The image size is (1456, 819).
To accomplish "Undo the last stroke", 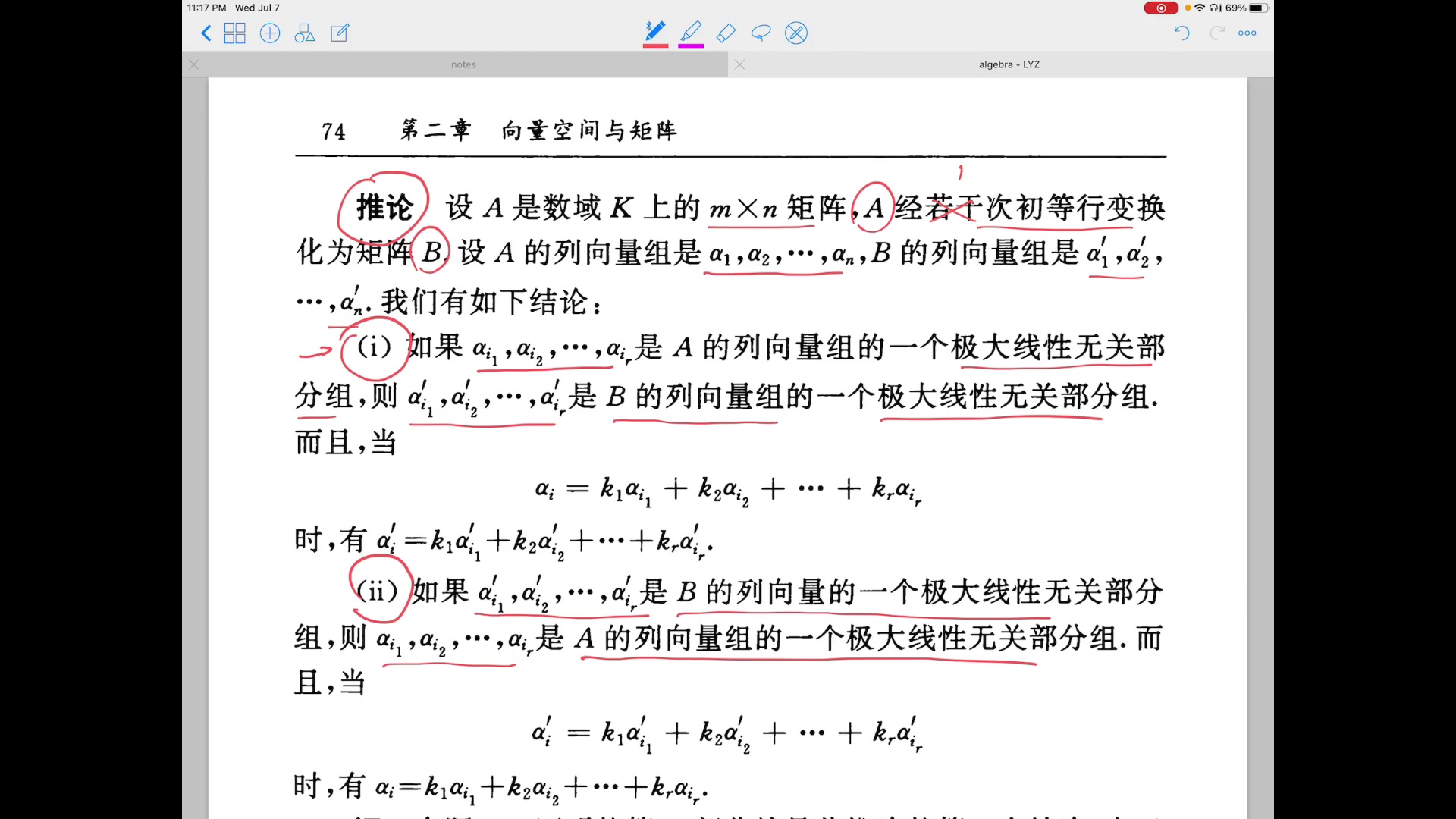I will point(1181,33).
